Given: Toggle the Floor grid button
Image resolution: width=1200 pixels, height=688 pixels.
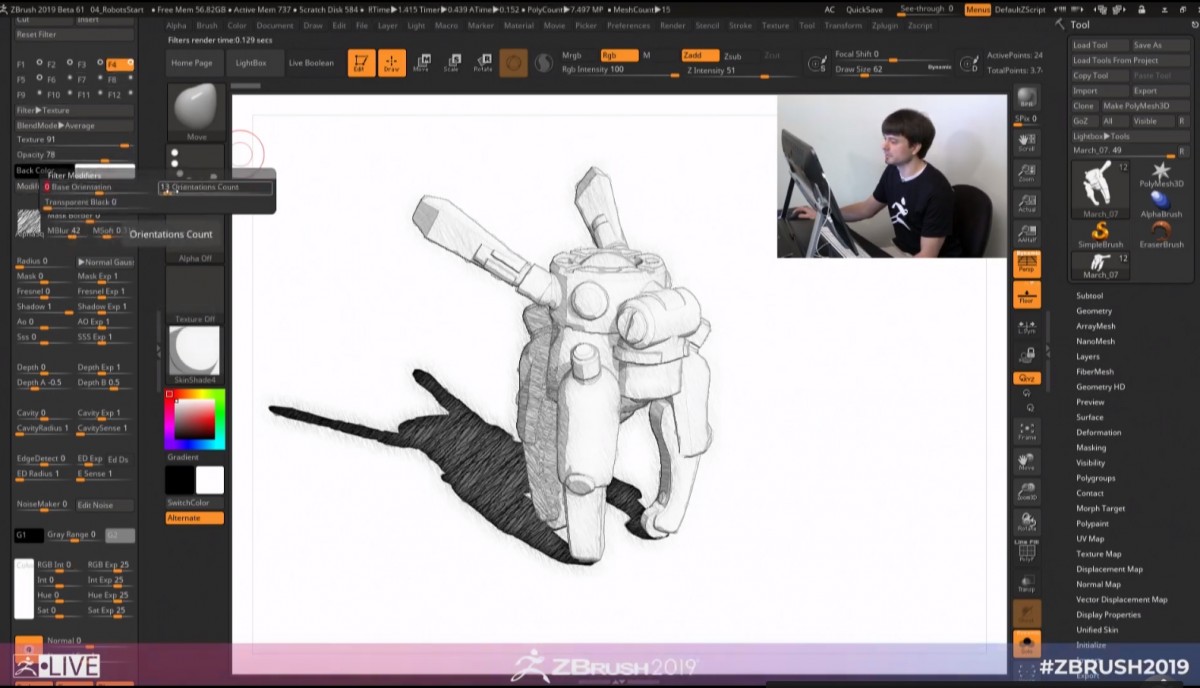Looking at the screenshot, I should point(1026,294).
